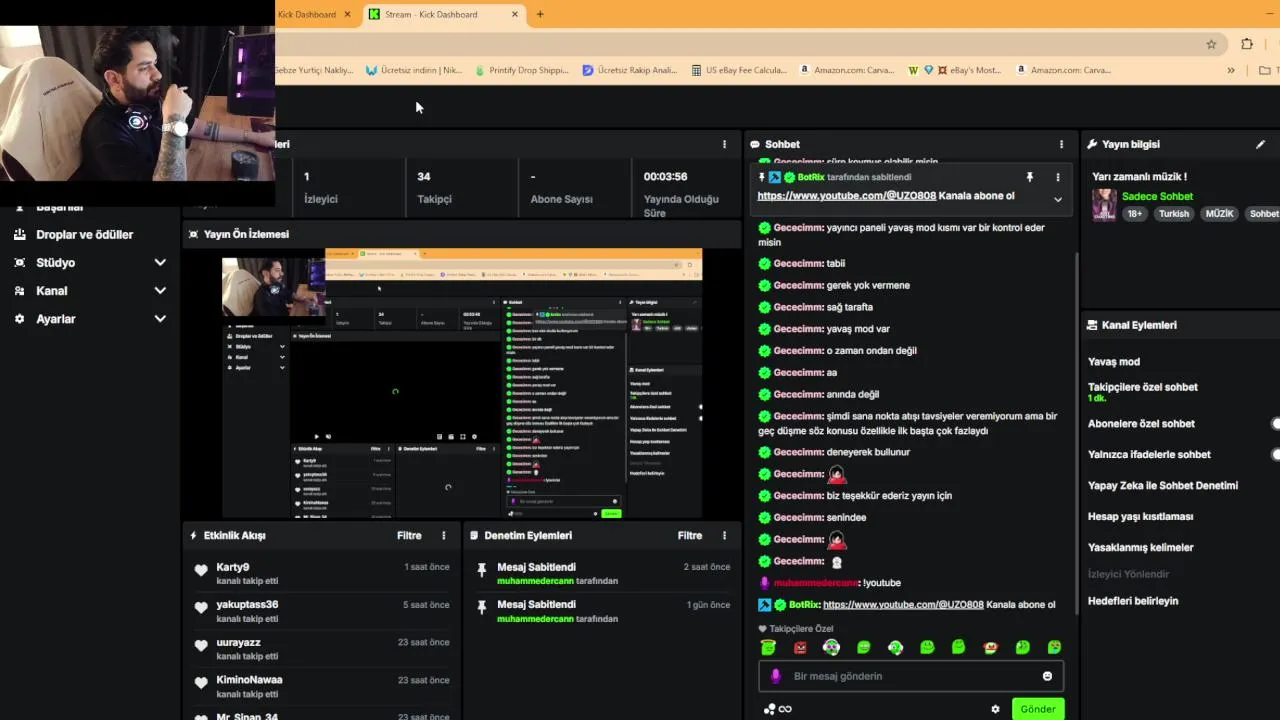Open the YouTube link in the pinned message

click(846, 196)
